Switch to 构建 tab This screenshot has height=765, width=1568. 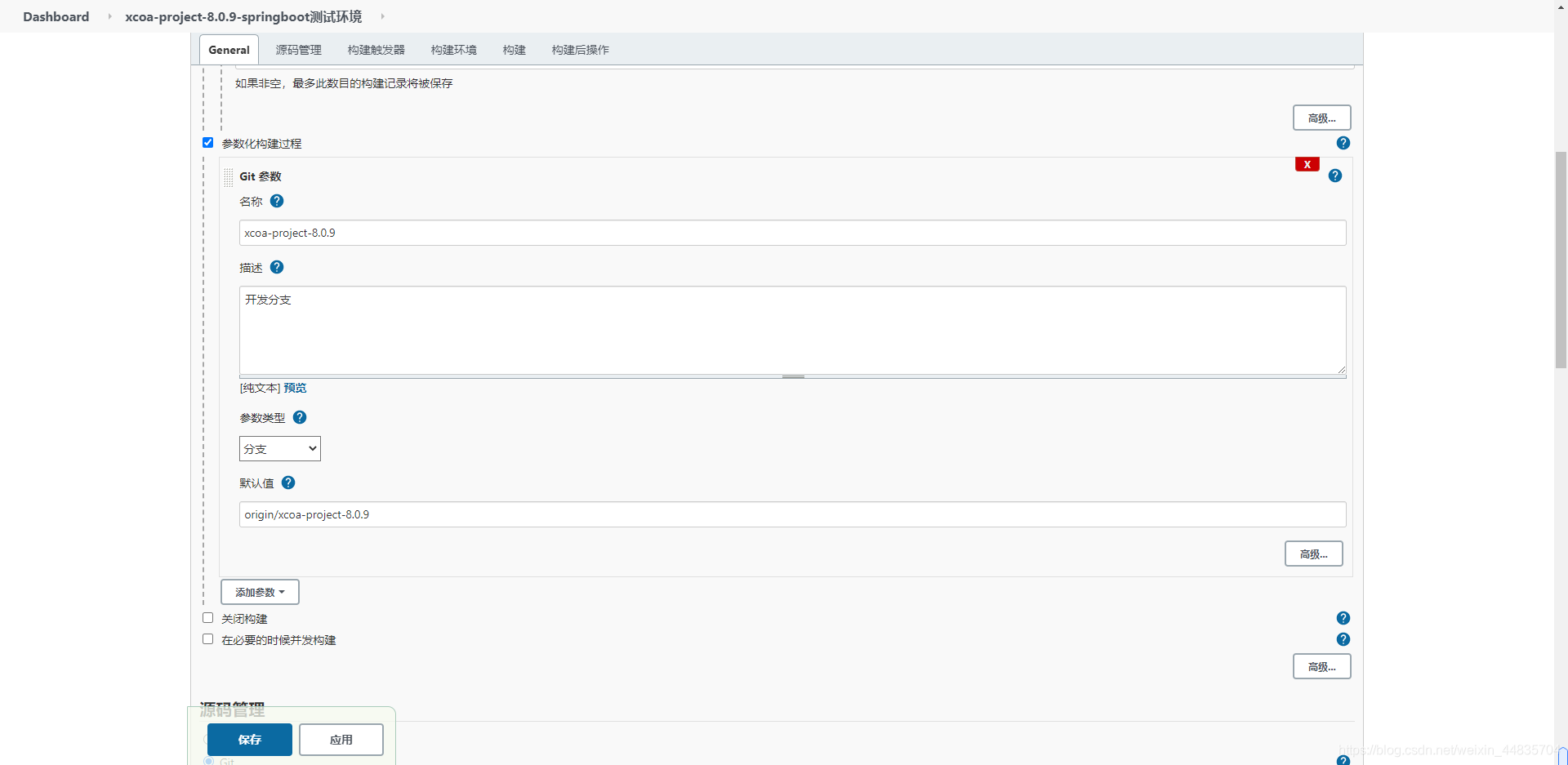(x=514, y=50)
